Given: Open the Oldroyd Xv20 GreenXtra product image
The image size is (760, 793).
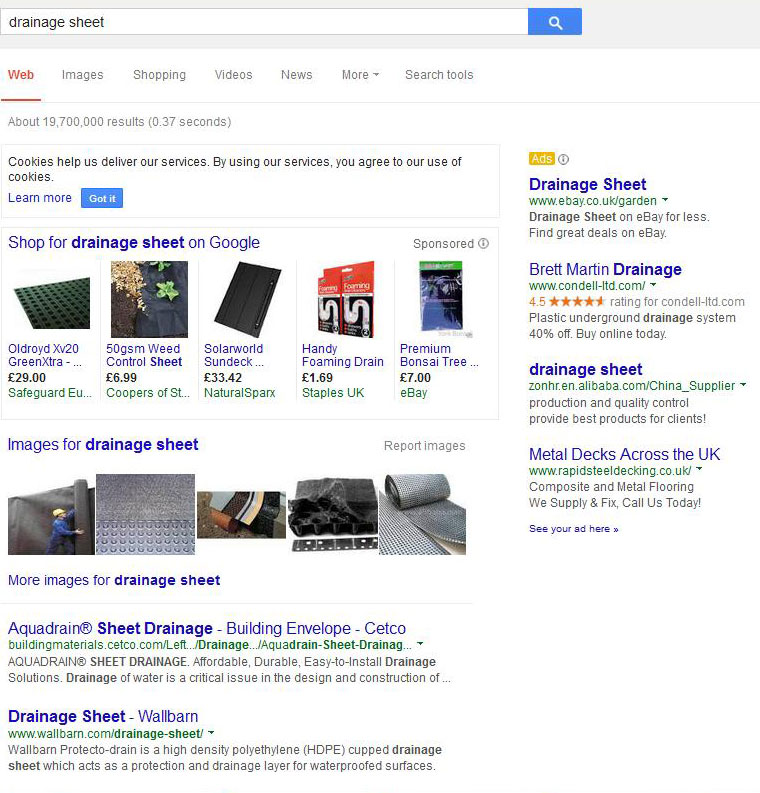Looking at the screenshot, I should [50, 300].
